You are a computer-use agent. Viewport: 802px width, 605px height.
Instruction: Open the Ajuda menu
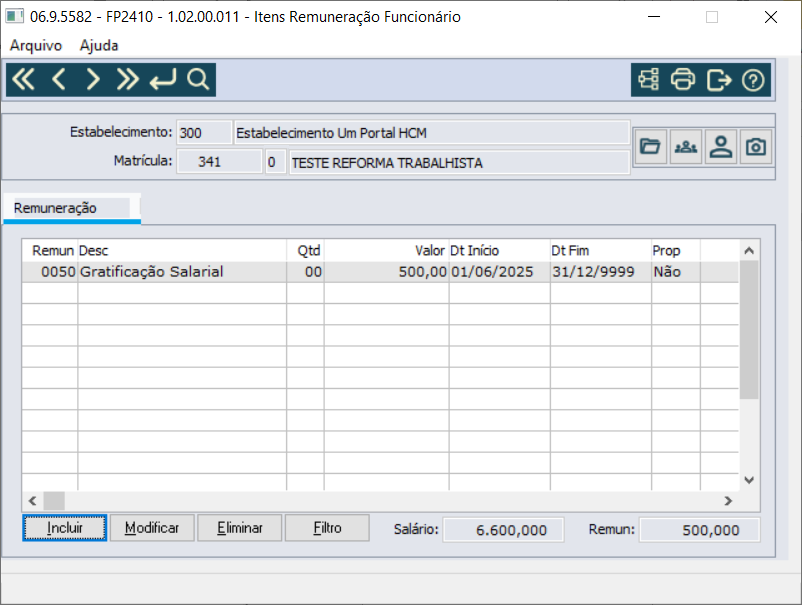pyautogui.click(x=99, y=46)
